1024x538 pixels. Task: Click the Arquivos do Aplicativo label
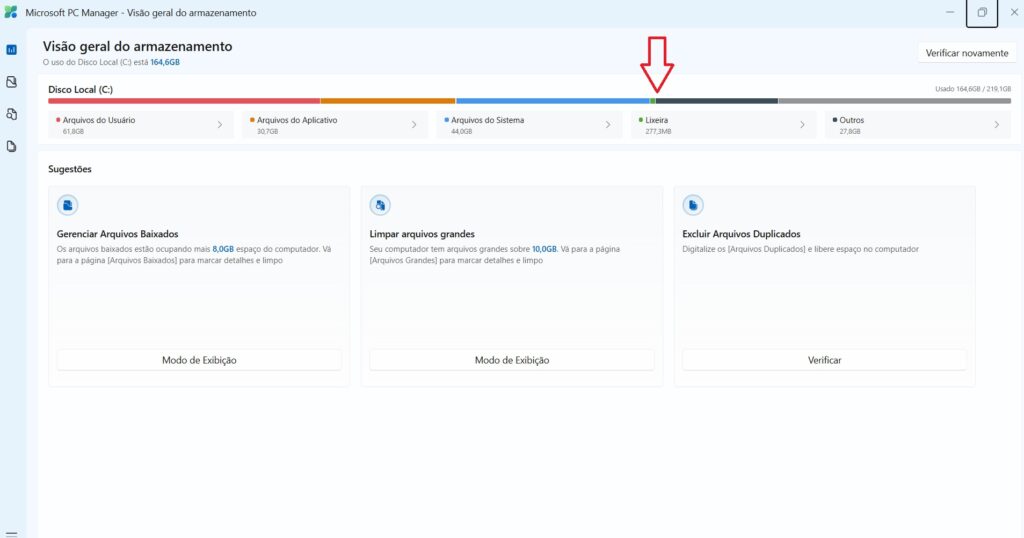[297, 120]
